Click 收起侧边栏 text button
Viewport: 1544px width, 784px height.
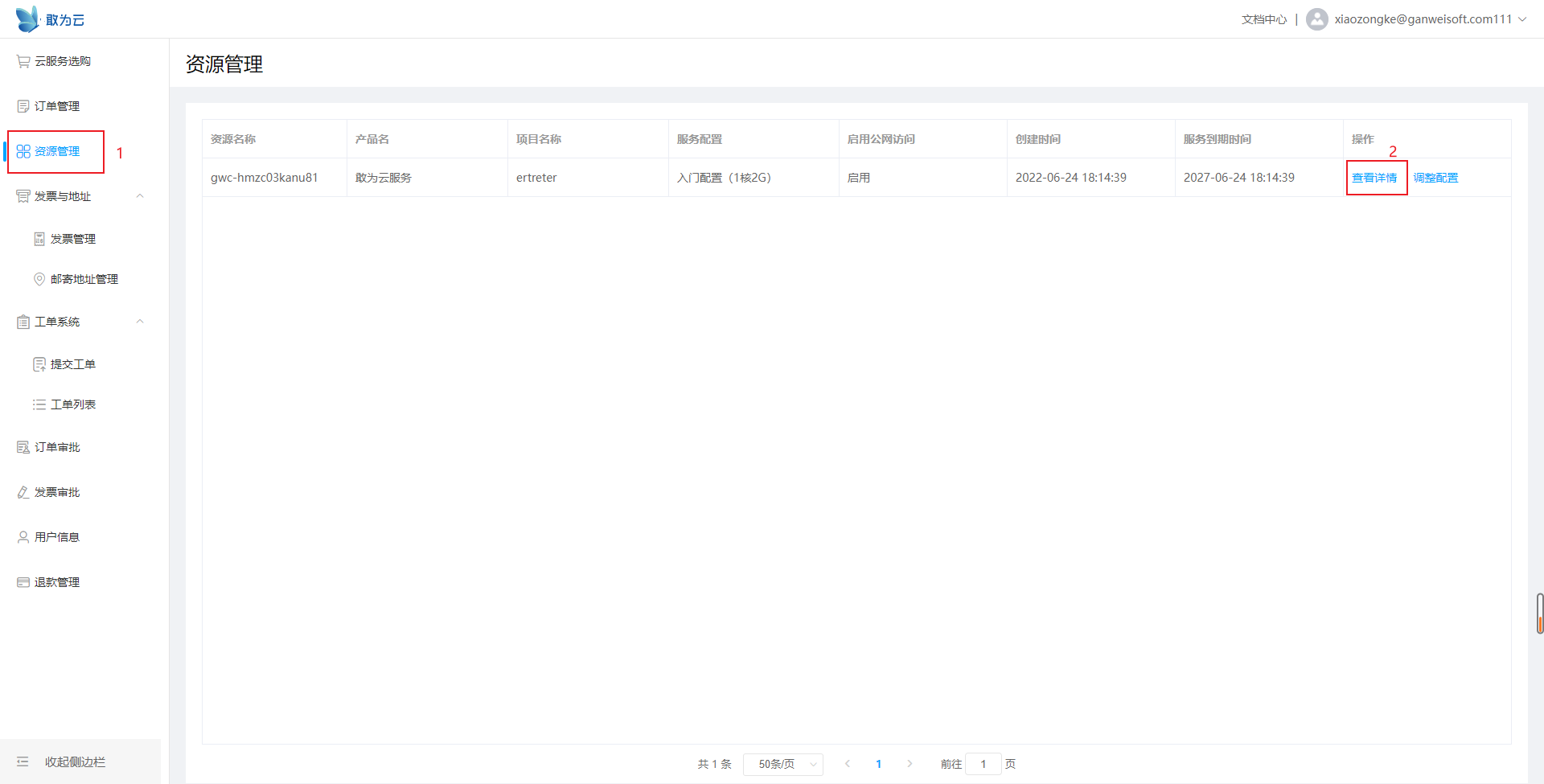click(75, 761)
